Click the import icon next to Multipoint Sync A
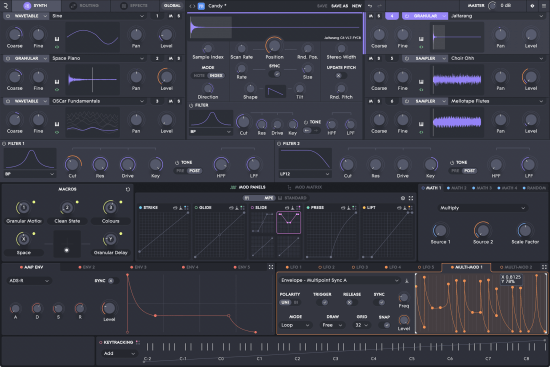The width and height of the screenshot is (550, 367). 407,280
